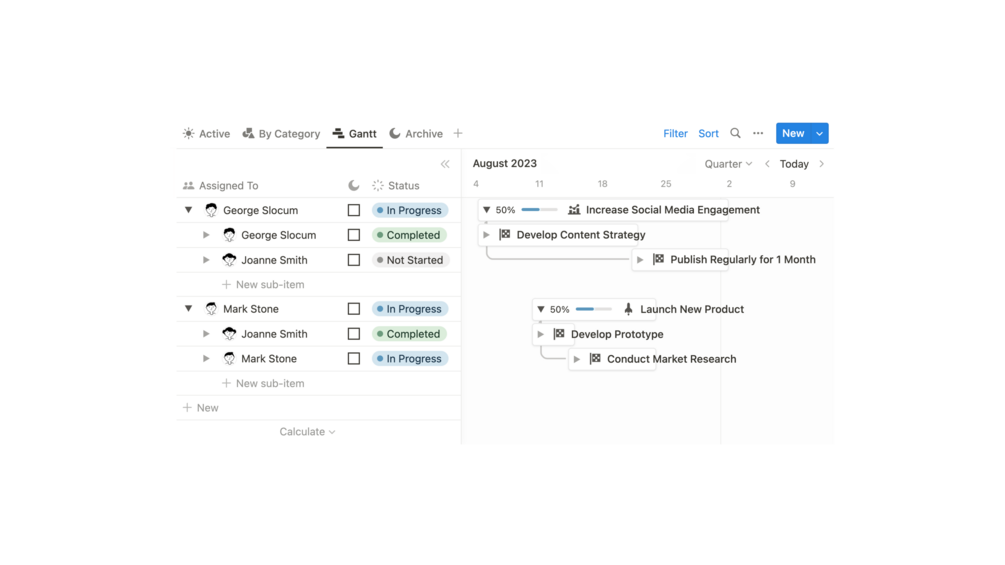Tick checkbox in Not Started Joanne Smith row
Viewport: 1005px width, 565px height.
coord(354,260)
